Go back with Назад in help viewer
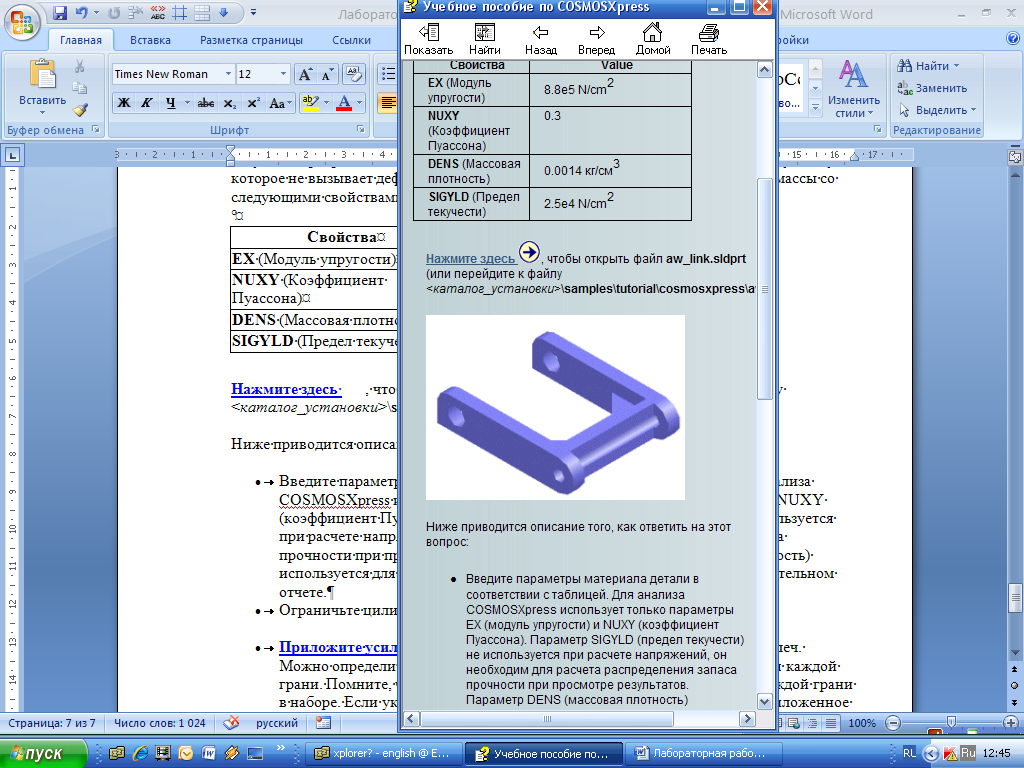The image size is (1024, 768). [541, 39]
